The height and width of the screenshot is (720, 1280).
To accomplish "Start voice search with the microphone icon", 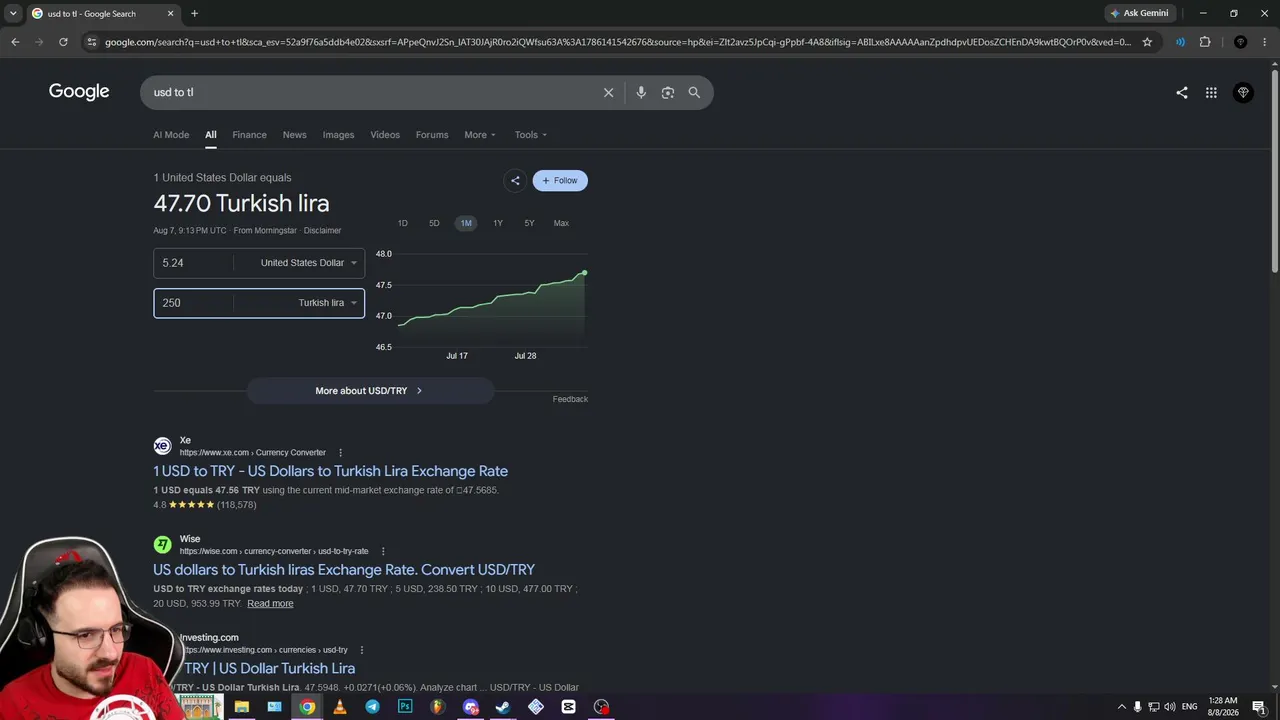I will [x=641, y=92].
